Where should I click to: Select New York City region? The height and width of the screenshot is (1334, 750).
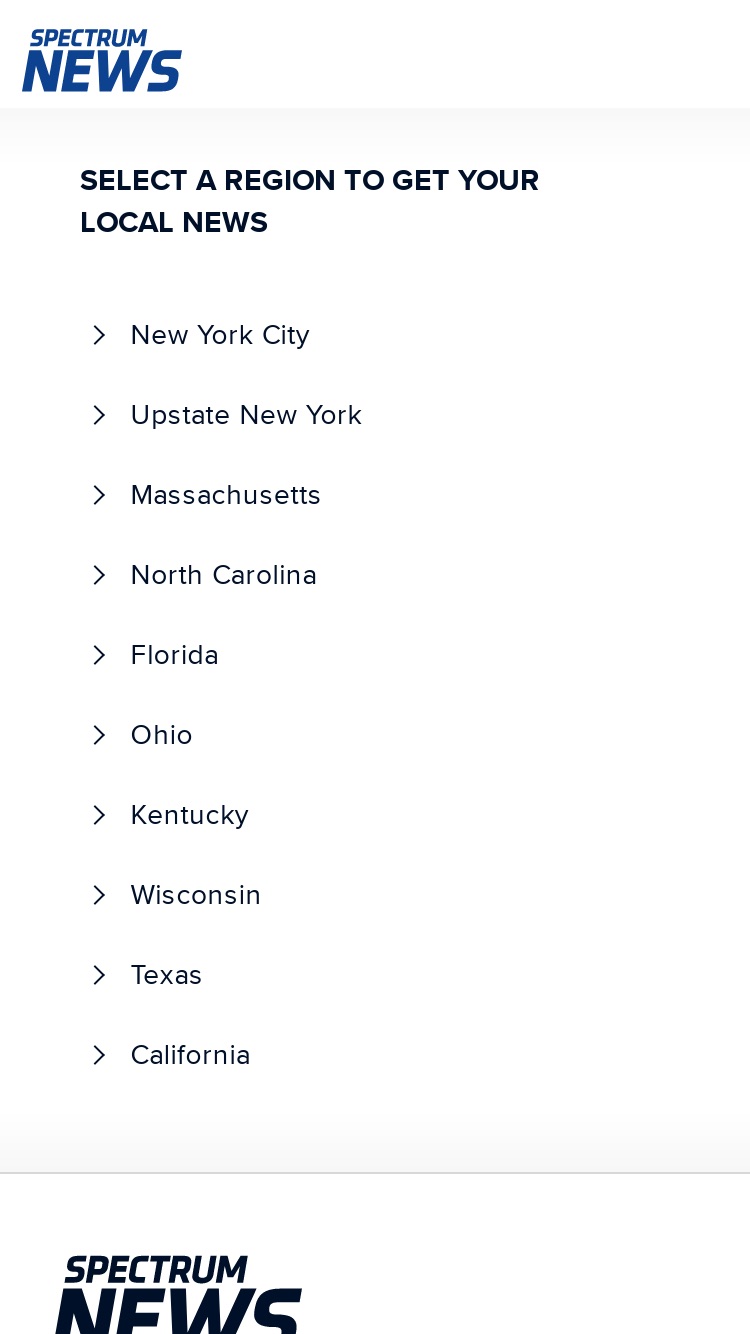[x=220, y=335]
